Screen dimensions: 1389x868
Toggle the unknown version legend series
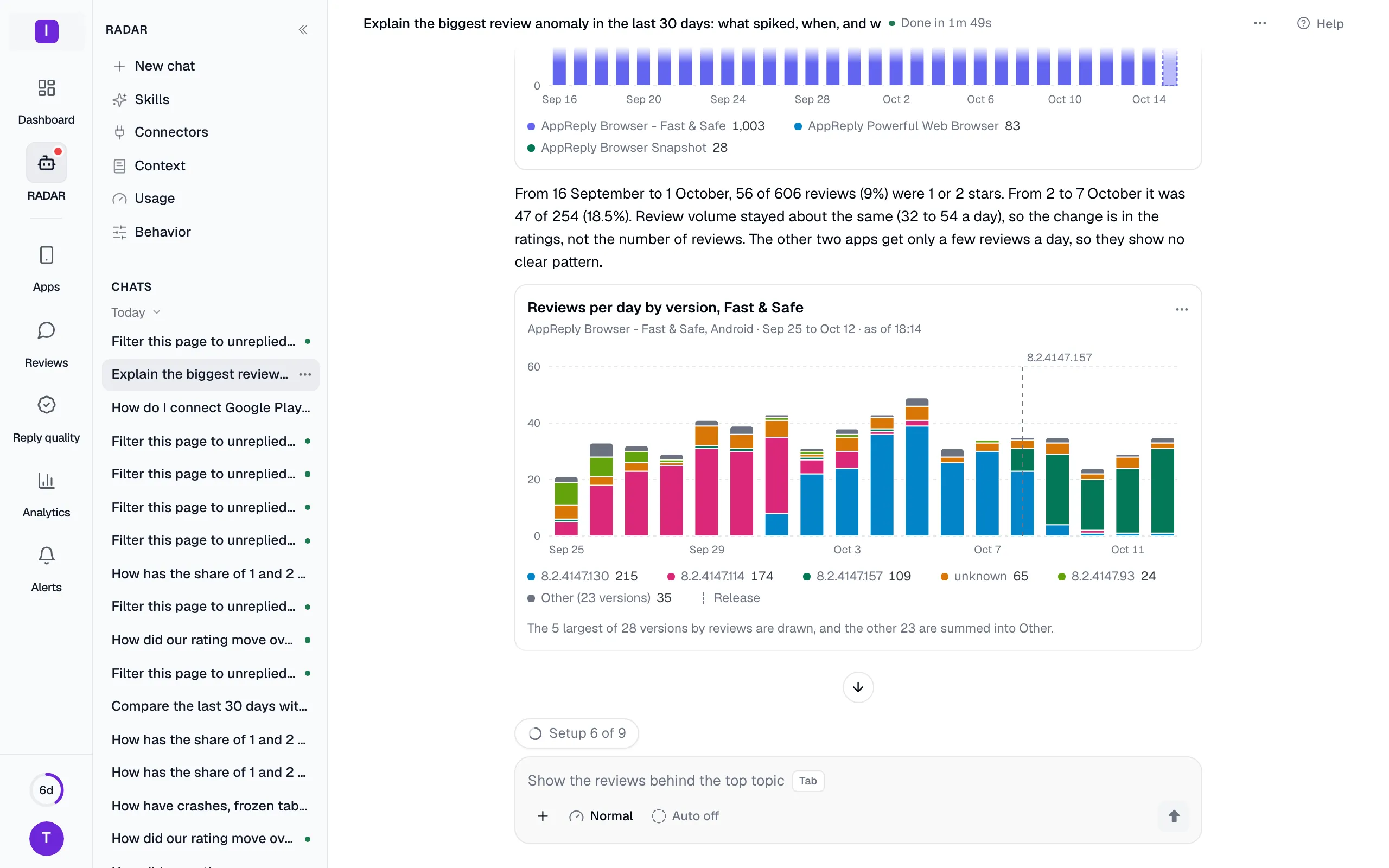984,576
